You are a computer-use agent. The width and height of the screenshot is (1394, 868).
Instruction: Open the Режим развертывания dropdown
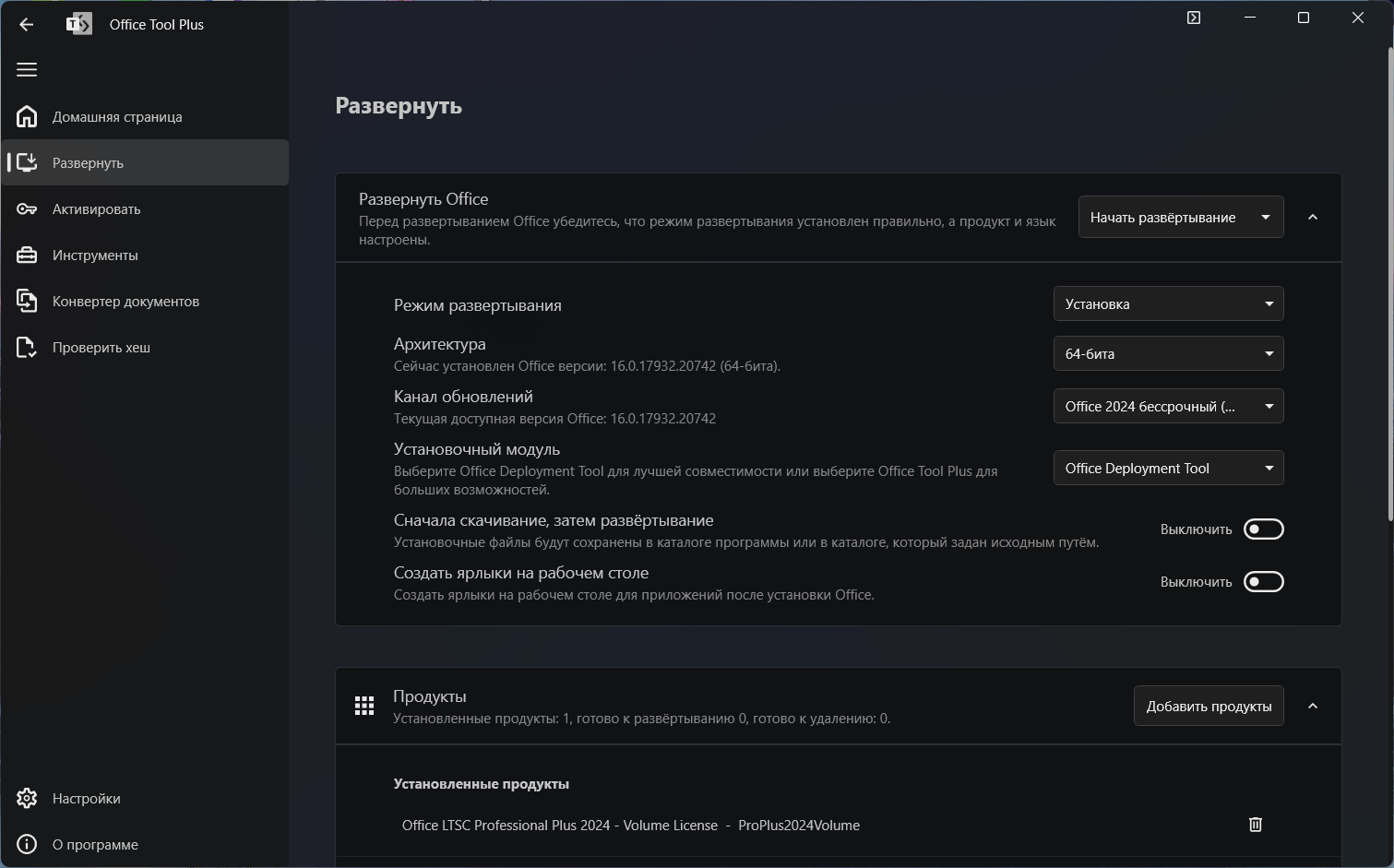1168,304
